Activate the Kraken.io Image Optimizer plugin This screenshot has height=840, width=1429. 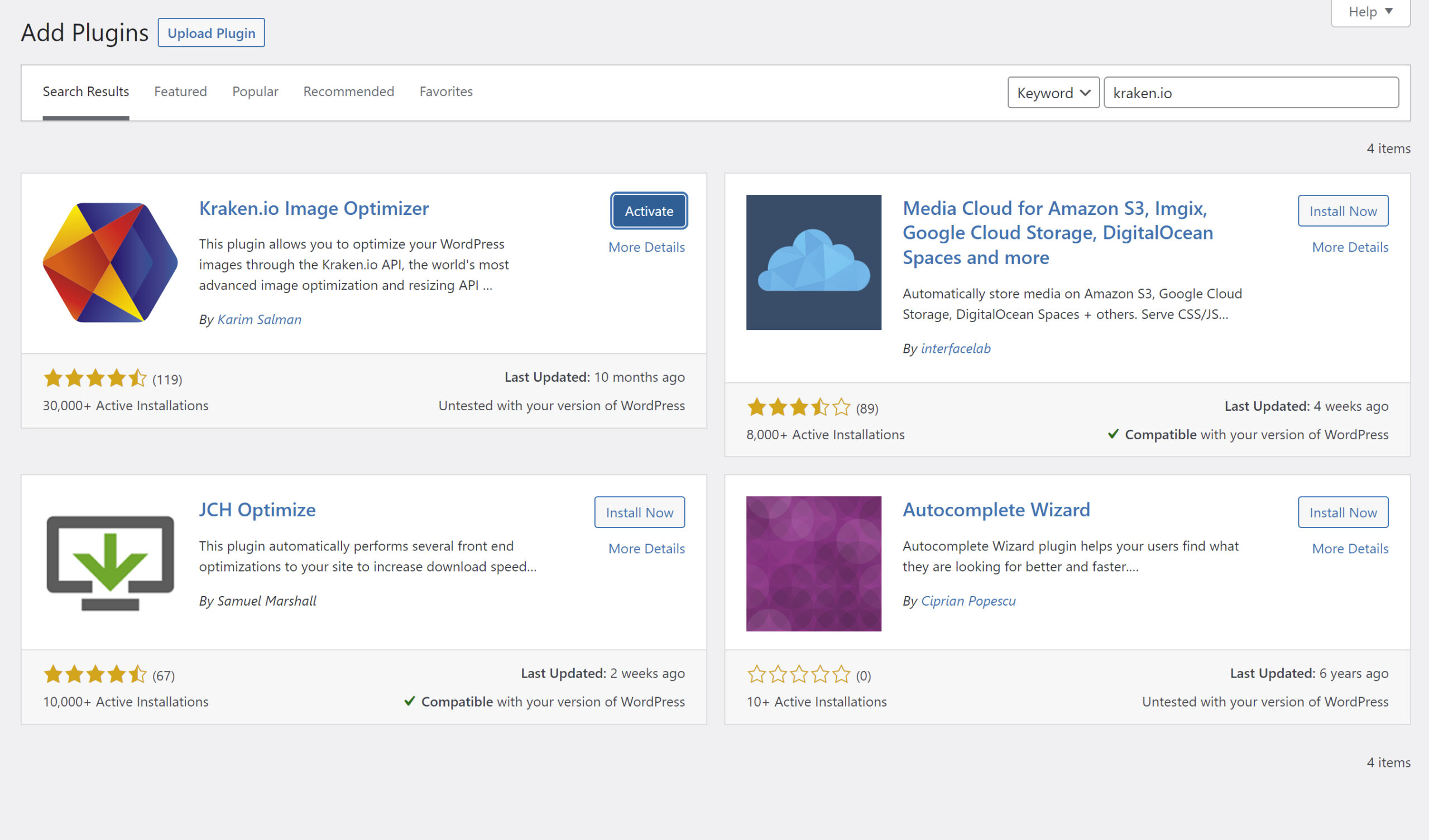click(649, 211)
